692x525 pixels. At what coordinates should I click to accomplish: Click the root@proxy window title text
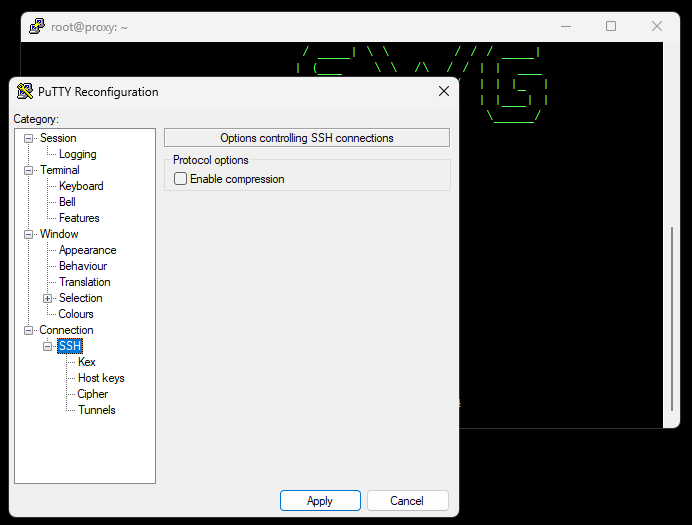coord(89,27)
